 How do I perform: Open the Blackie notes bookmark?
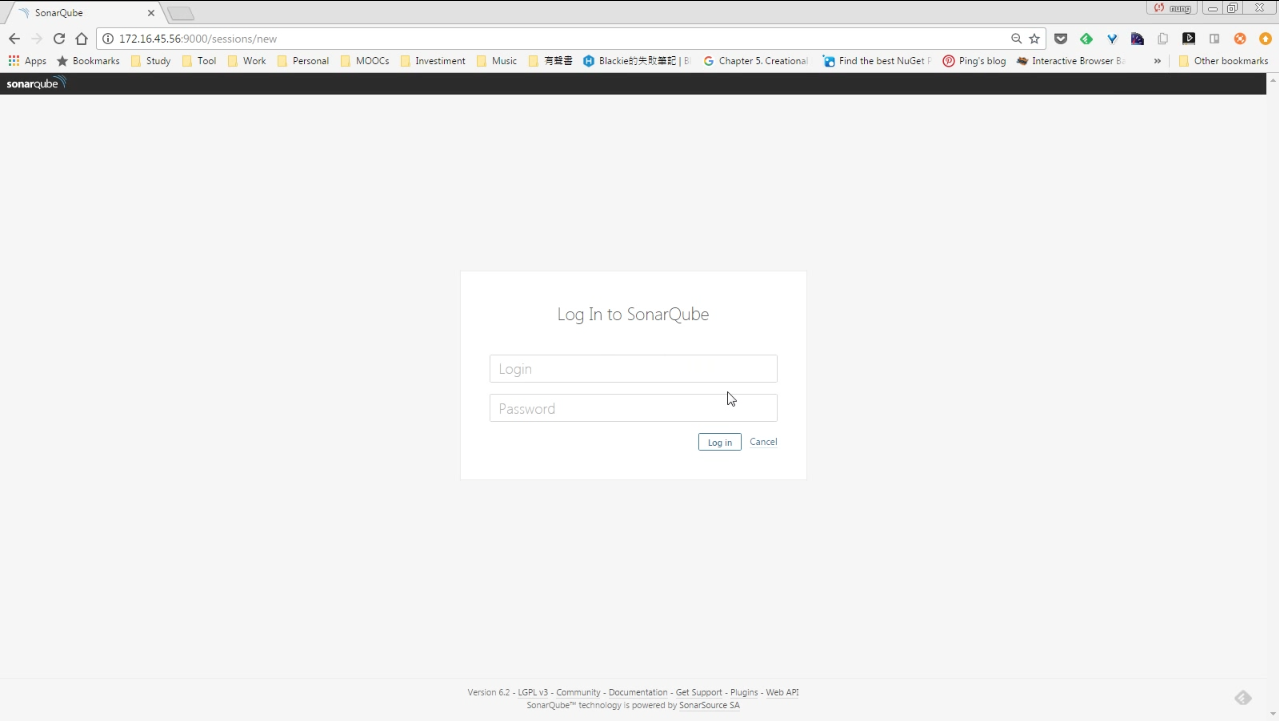pyautogui.click(x=637, y=61)
